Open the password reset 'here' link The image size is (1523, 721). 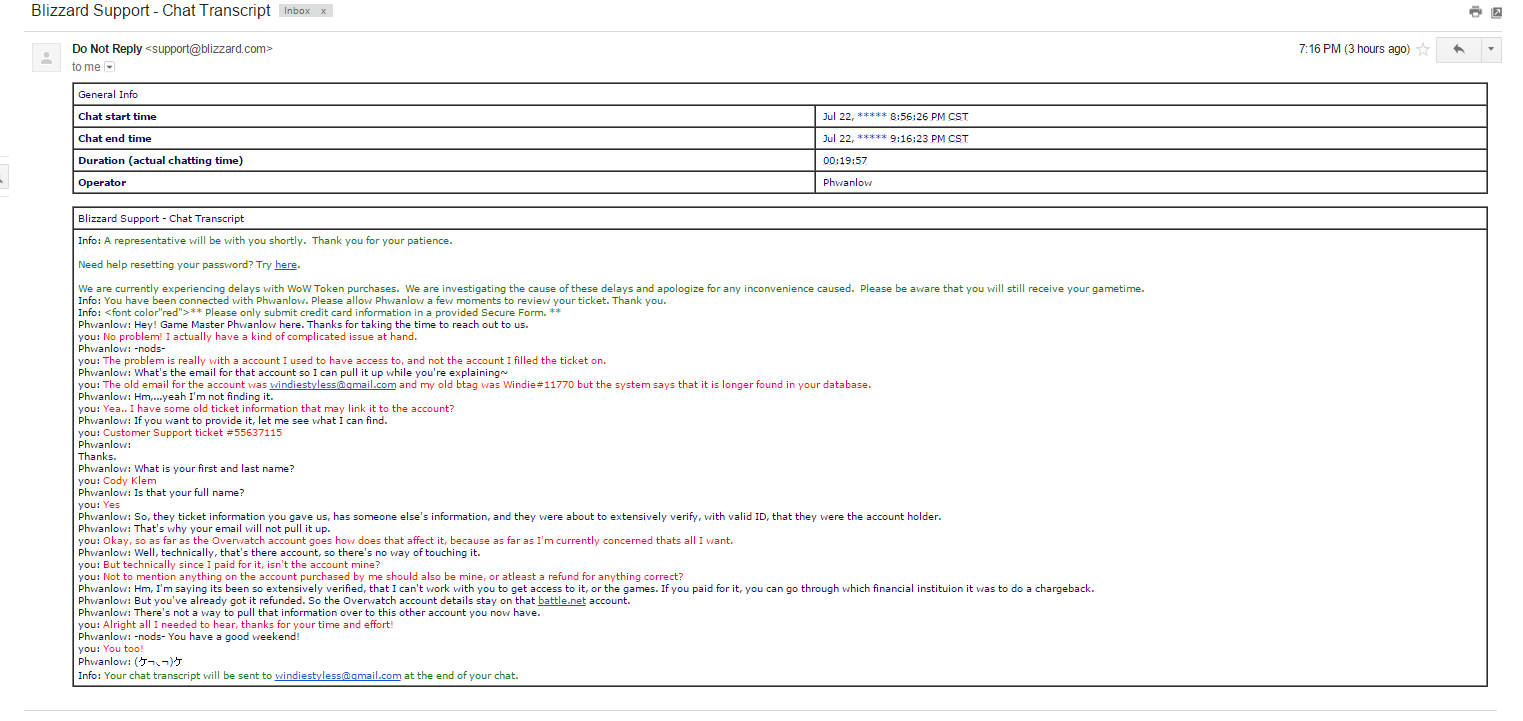pos(286,265)
